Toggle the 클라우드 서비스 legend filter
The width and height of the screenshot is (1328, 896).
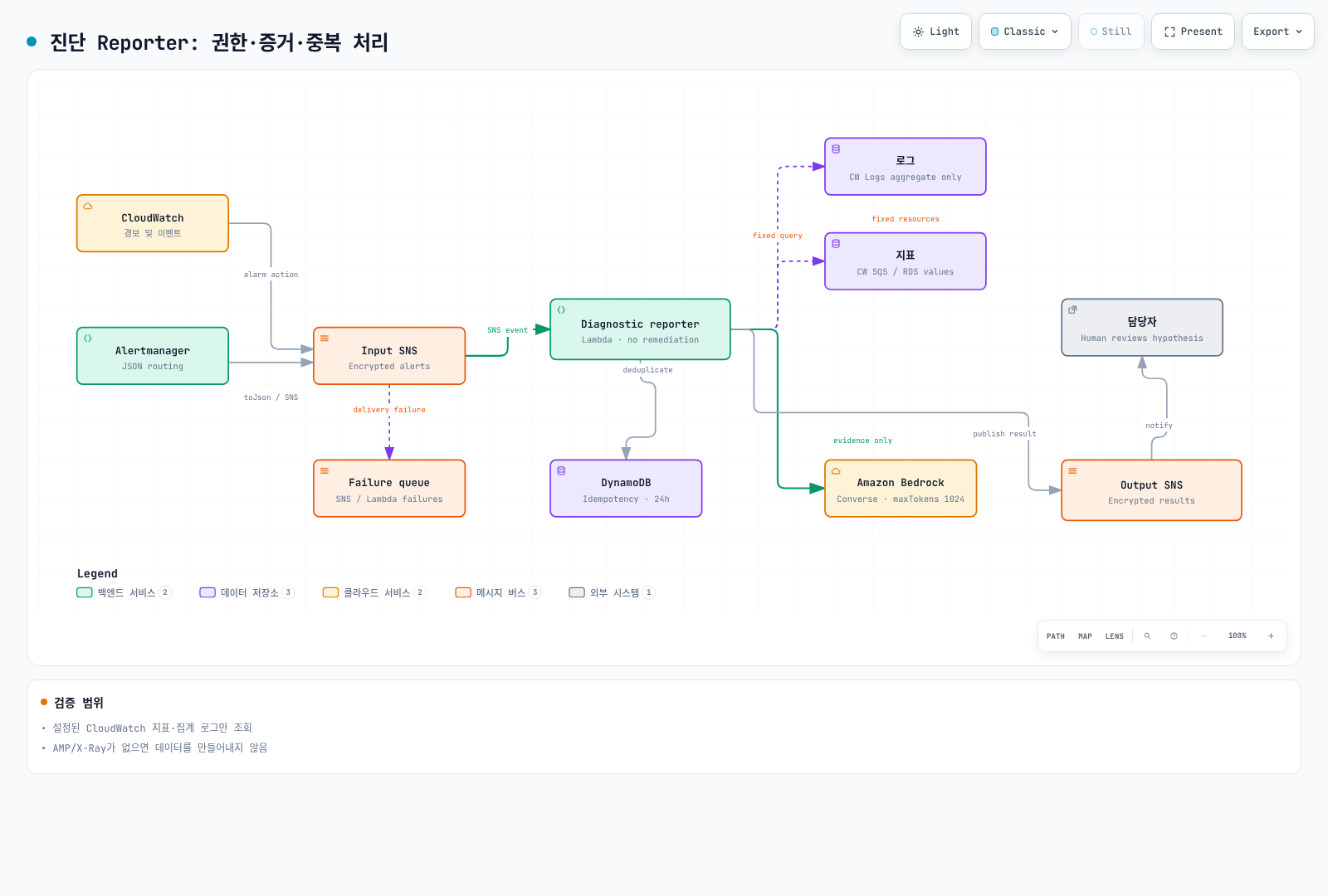click(374, 592)
